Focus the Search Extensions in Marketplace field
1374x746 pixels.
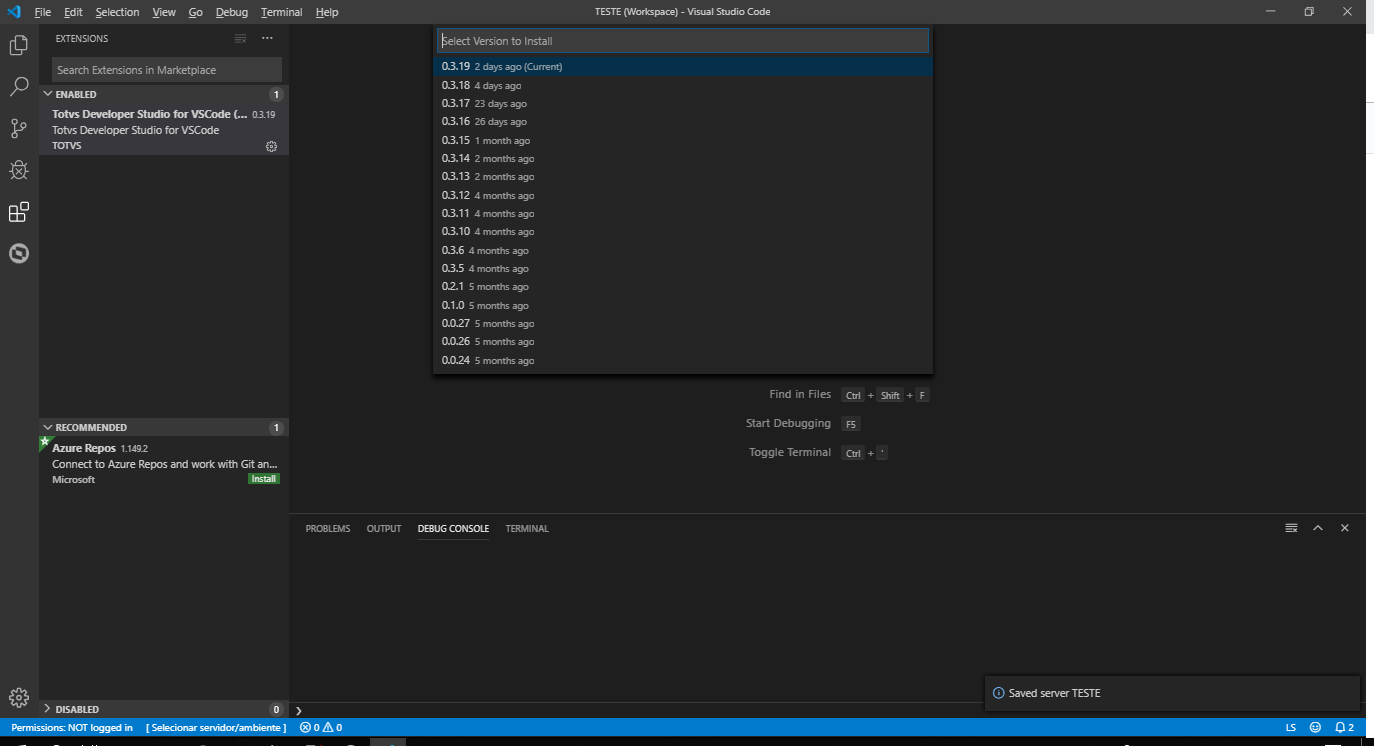pos(167,70)
